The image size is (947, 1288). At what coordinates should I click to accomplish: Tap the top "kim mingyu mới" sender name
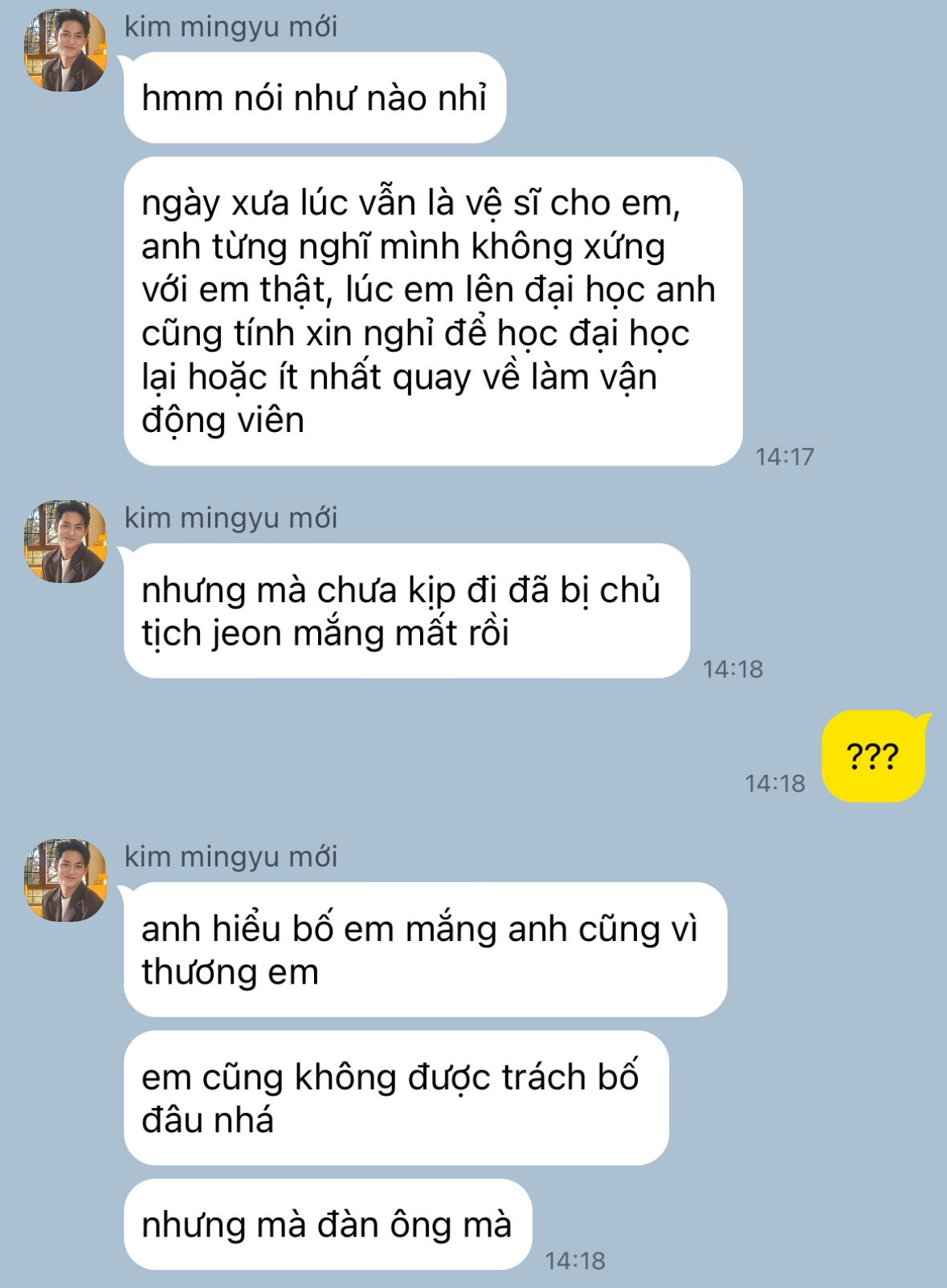(231, 26)
